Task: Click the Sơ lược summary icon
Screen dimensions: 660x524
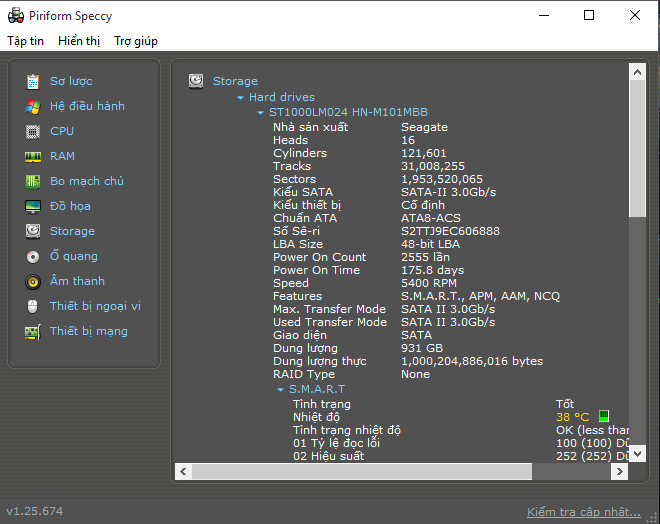Action: pos(33,81)
